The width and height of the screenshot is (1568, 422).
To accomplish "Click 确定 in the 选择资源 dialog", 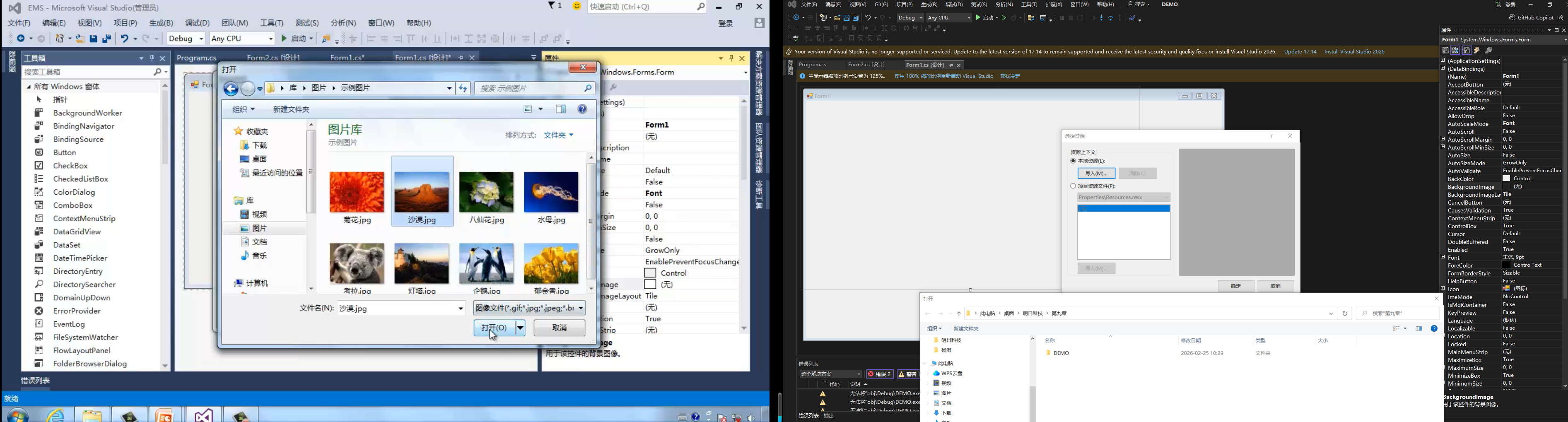I will point(1236,286).
